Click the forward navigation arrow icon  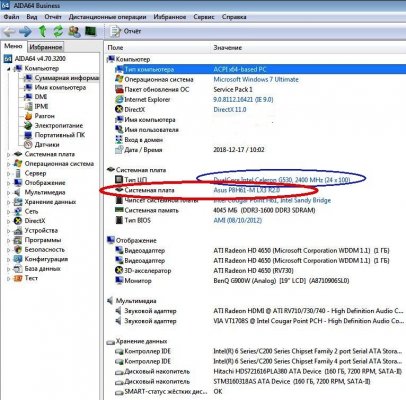pos(25,31)
